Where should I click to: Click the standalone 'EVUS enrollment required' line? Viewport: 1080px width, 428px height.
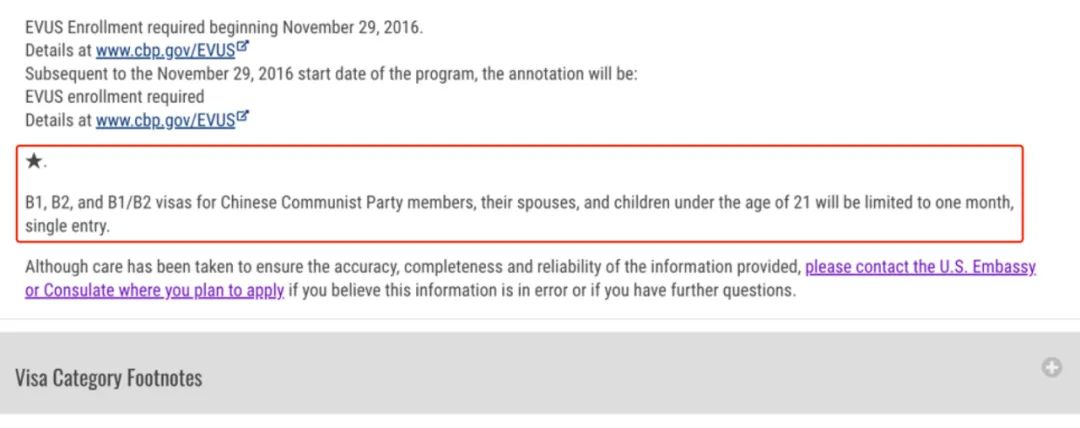tap(115, 96)
